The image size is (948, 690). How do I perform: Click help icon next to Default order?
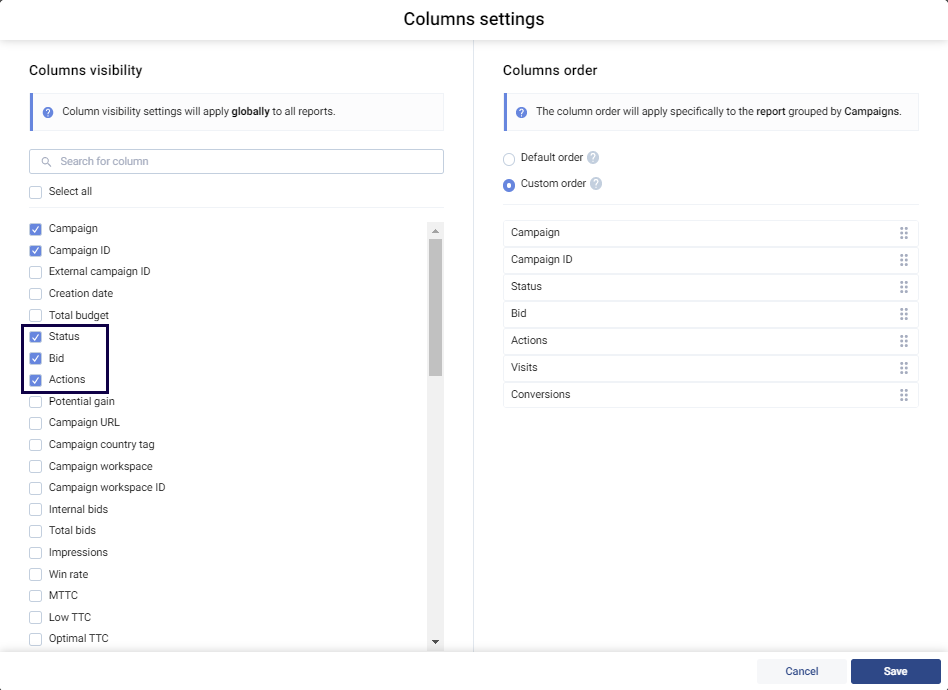coord(593,158)
